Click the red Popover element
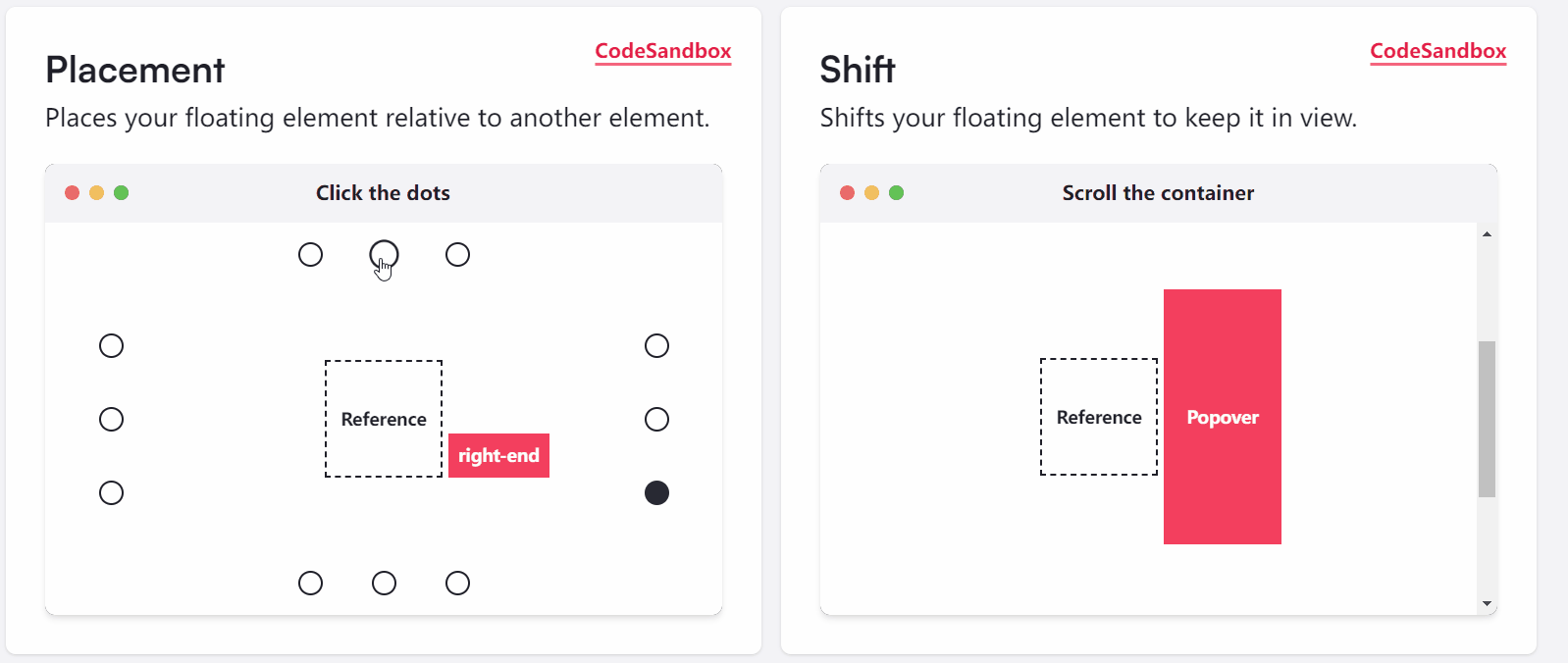Viewport: 1568px width, 663px height. [x=1222, y=417]
